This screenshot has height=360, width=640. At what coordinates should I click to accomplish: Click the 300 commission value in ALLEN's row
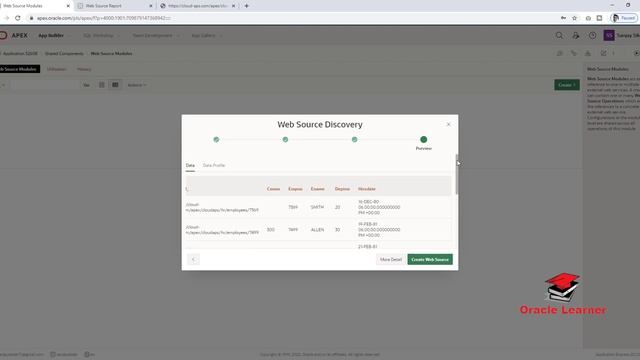[x=271, y=230]
